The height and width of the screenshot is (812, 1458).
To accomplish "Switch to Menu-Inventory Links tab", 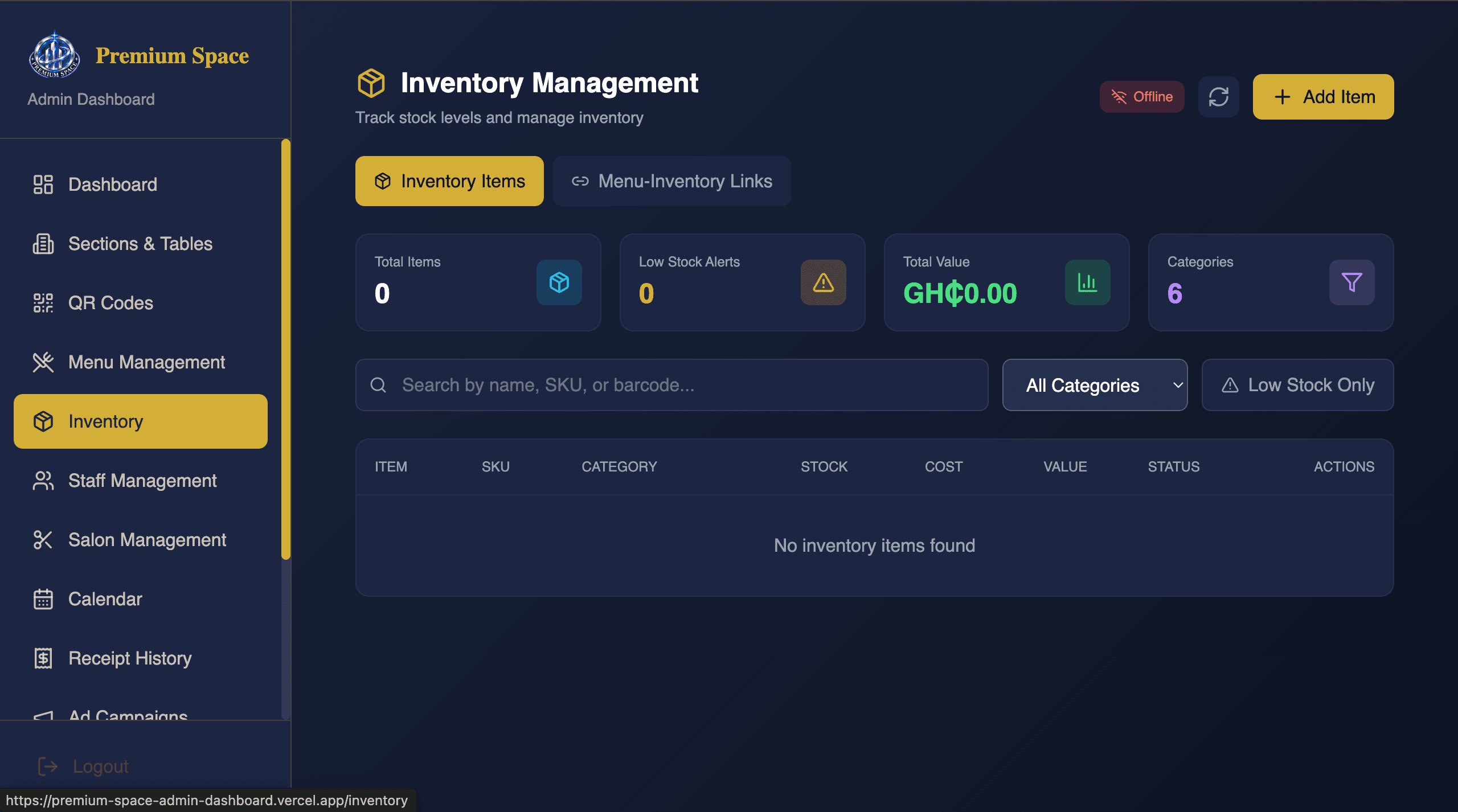I will tap(671, 181).
